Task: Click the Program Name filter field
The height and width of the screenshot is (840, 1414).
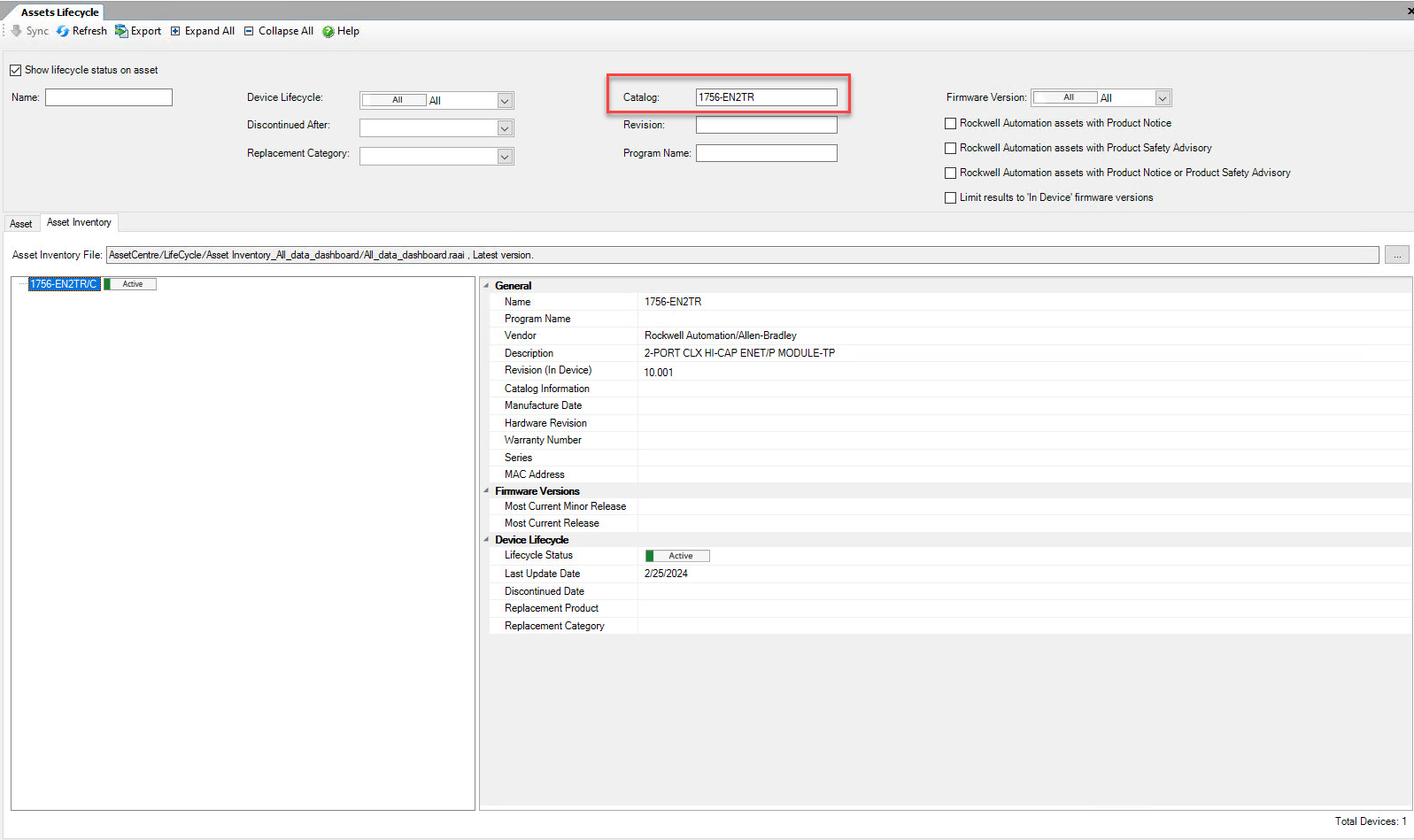Action: point(767,153)
